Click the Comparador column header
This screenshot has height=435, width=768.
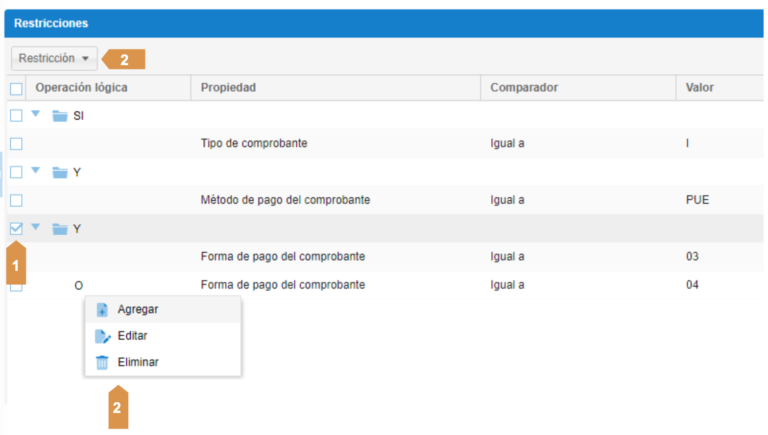click(x=524, y=88)
